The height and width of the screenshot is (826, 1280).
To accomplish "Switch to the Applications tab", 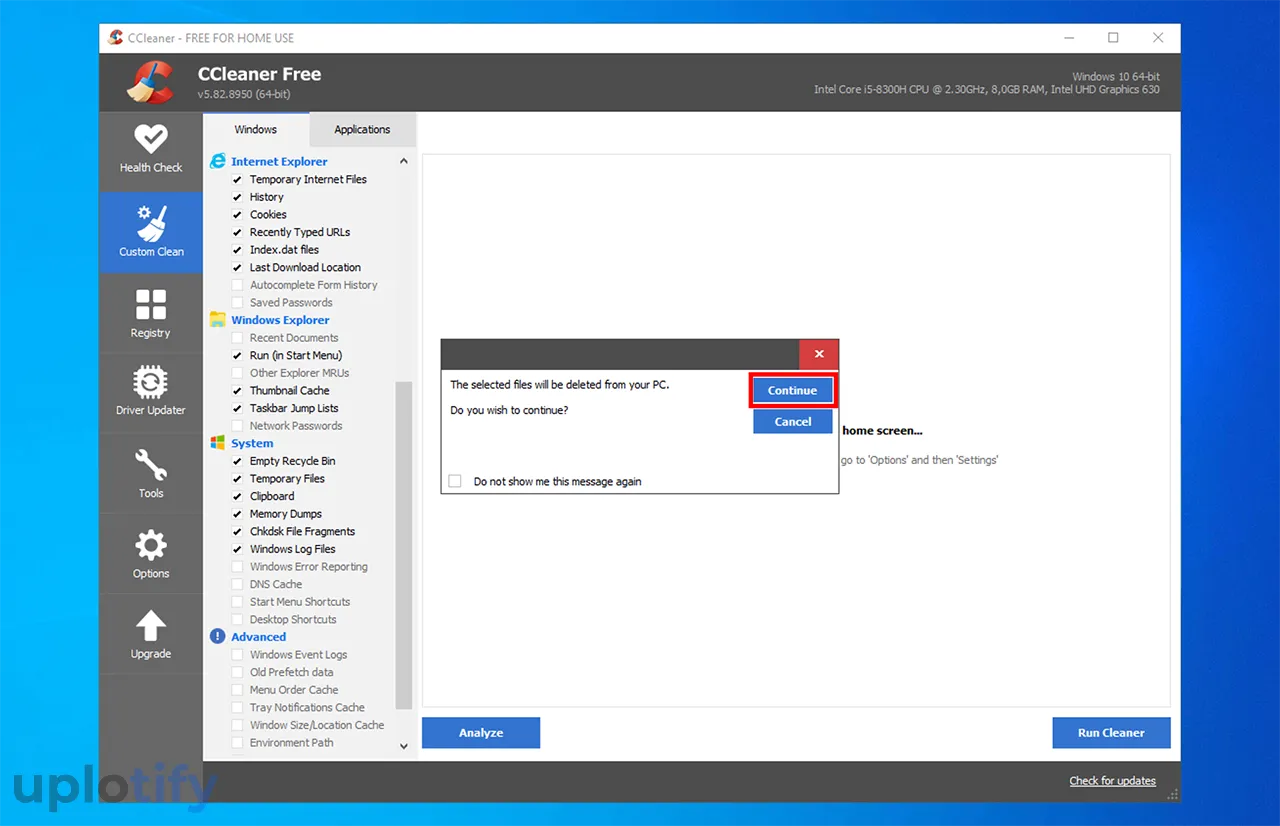I will click(x=362, y=129).
